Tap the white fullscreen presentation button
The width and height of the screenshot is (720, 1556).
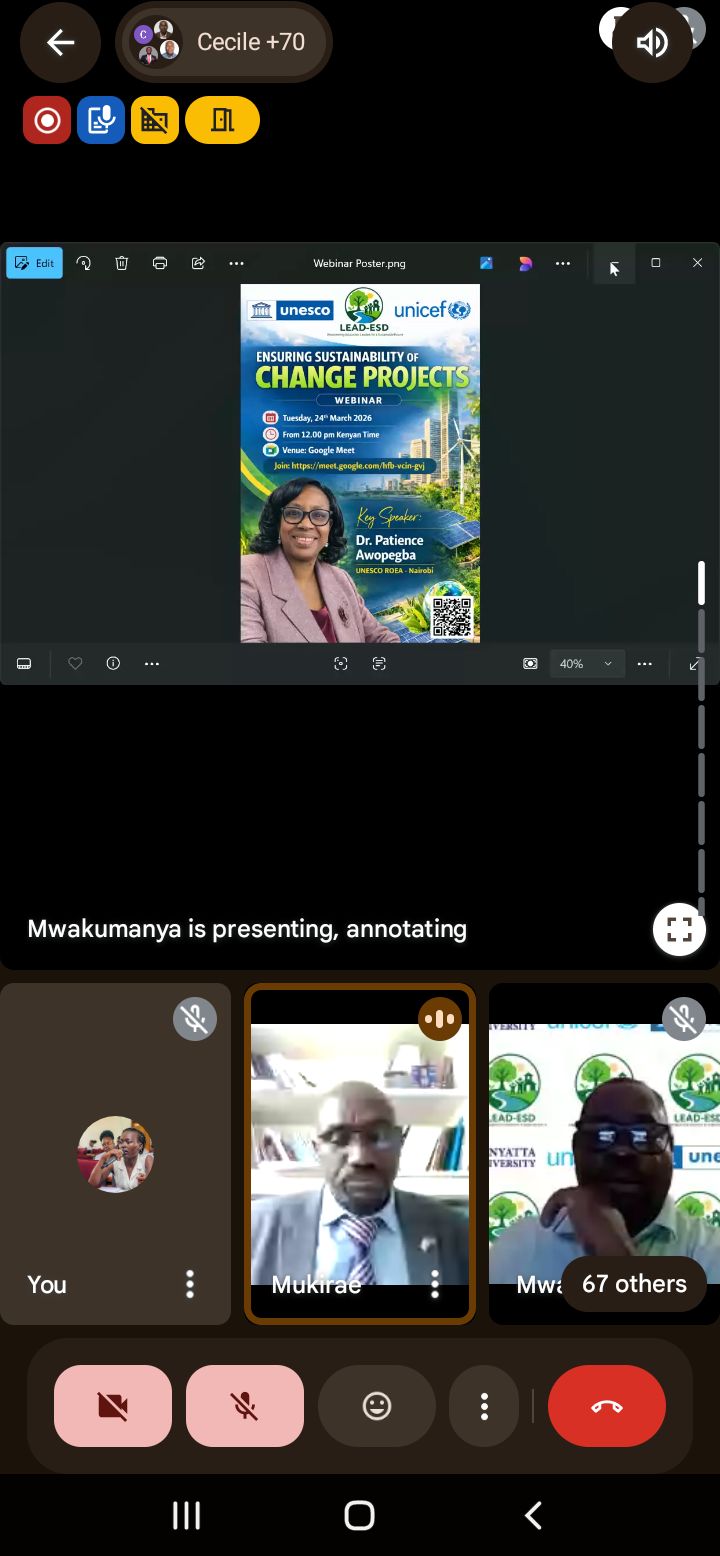pyautogui.click(x=679, y=930)
